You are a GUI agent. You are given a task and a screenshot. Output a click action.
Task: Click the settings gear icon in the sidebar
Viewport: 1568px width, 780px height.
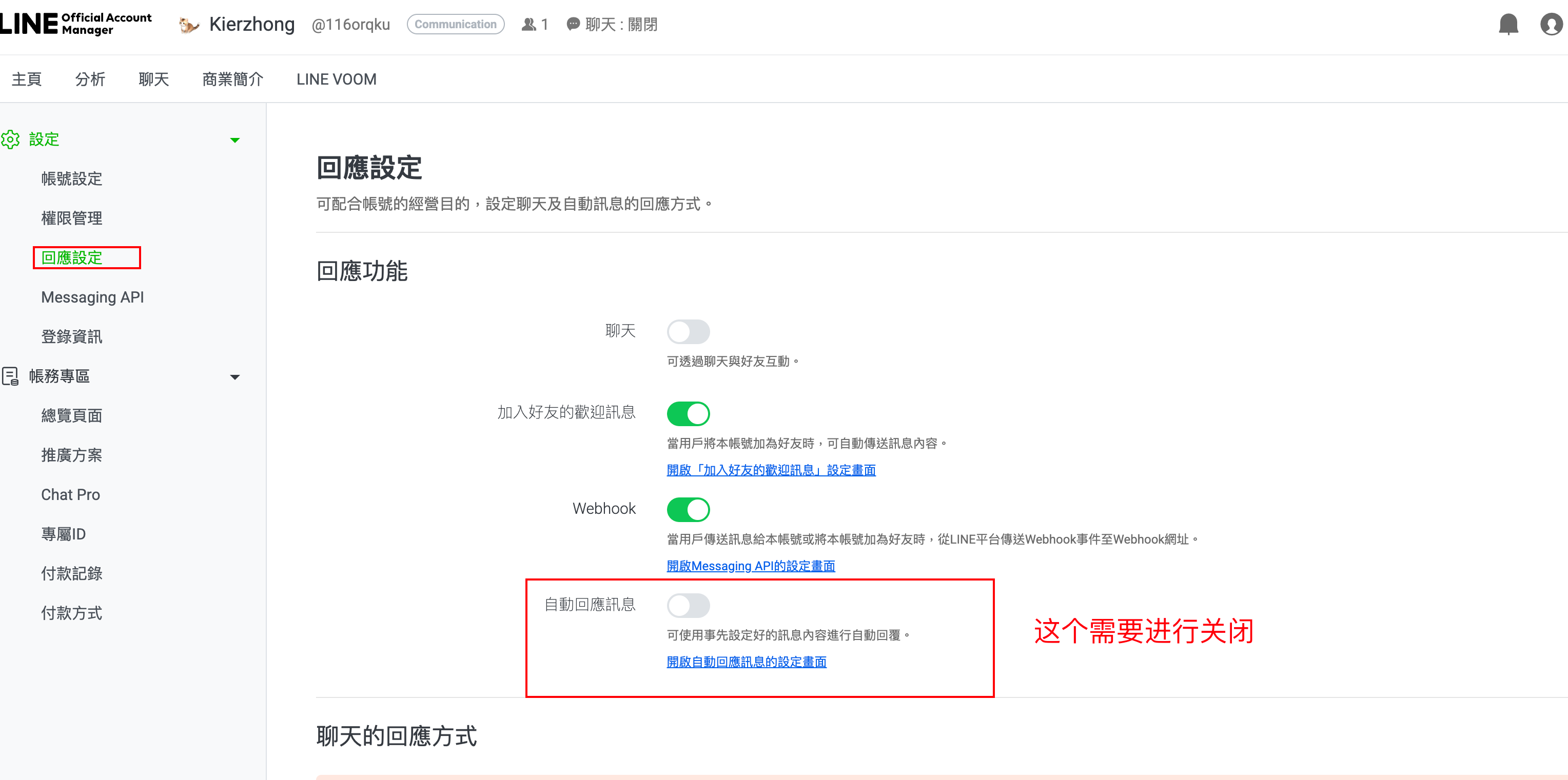(10, 139)
